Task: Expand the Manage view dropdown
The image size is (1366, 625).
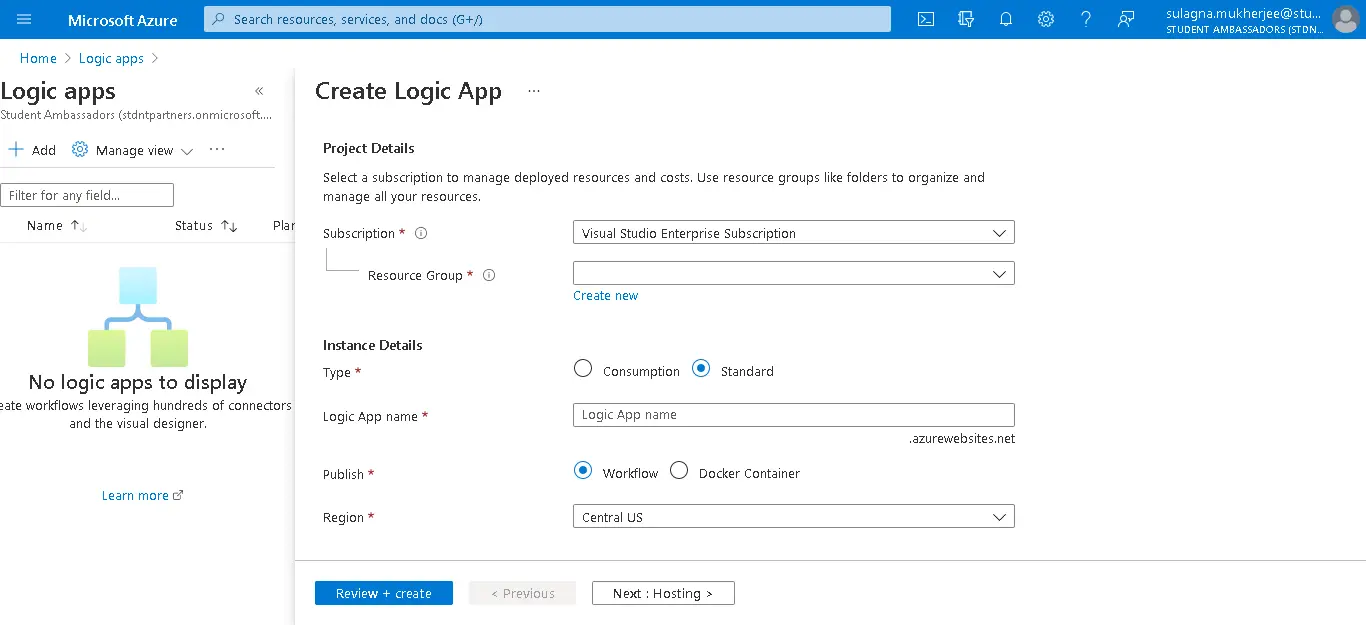Action: click(x=131, y=150)
